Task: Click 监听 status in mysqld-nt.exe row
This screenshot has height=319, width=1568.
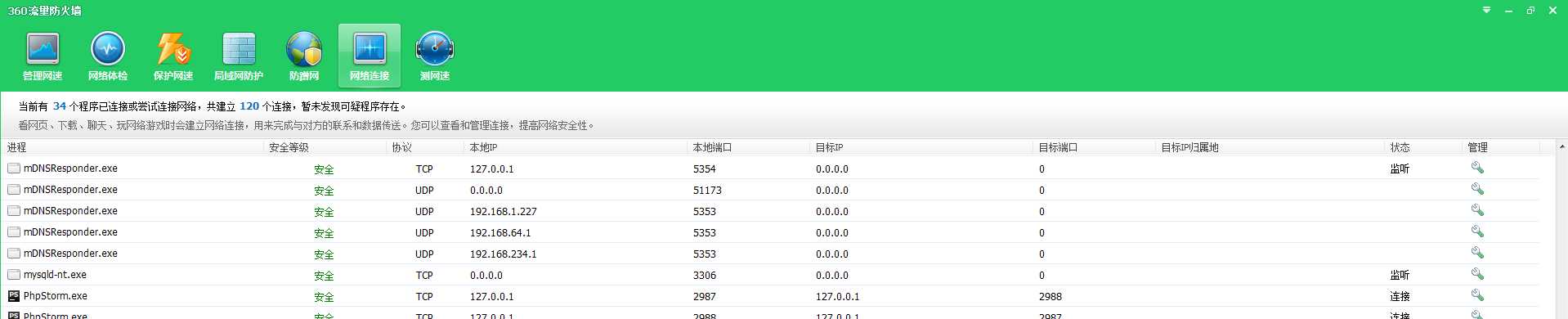Action: 1400,275
